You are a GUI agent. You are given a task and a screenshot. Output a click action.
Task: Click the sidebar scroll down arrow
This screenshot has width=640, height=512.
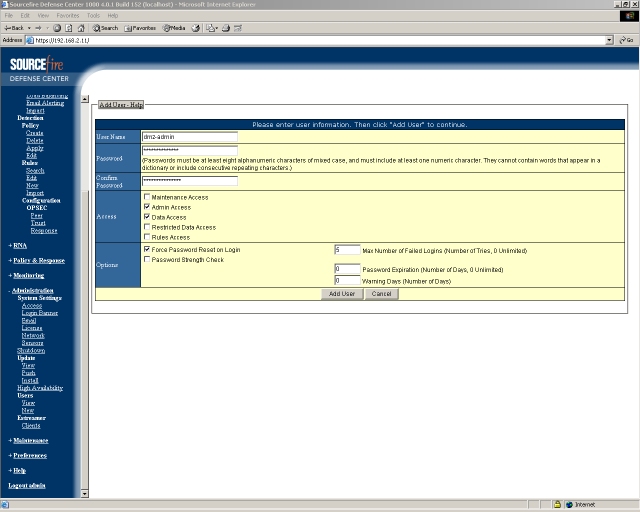tap(84, 494)
